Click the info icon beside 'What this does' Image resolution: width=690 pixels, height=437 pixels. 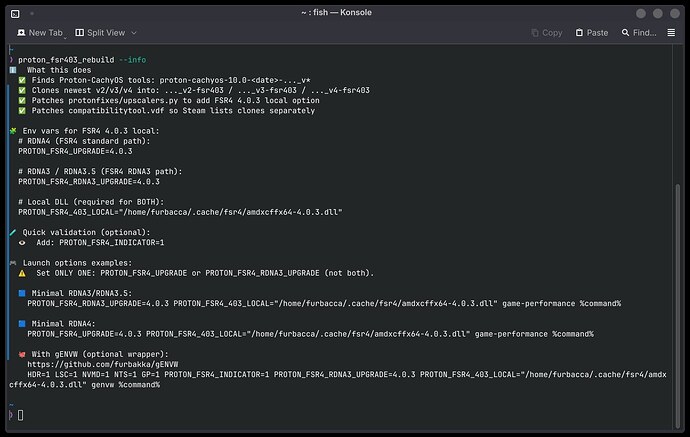13,70
